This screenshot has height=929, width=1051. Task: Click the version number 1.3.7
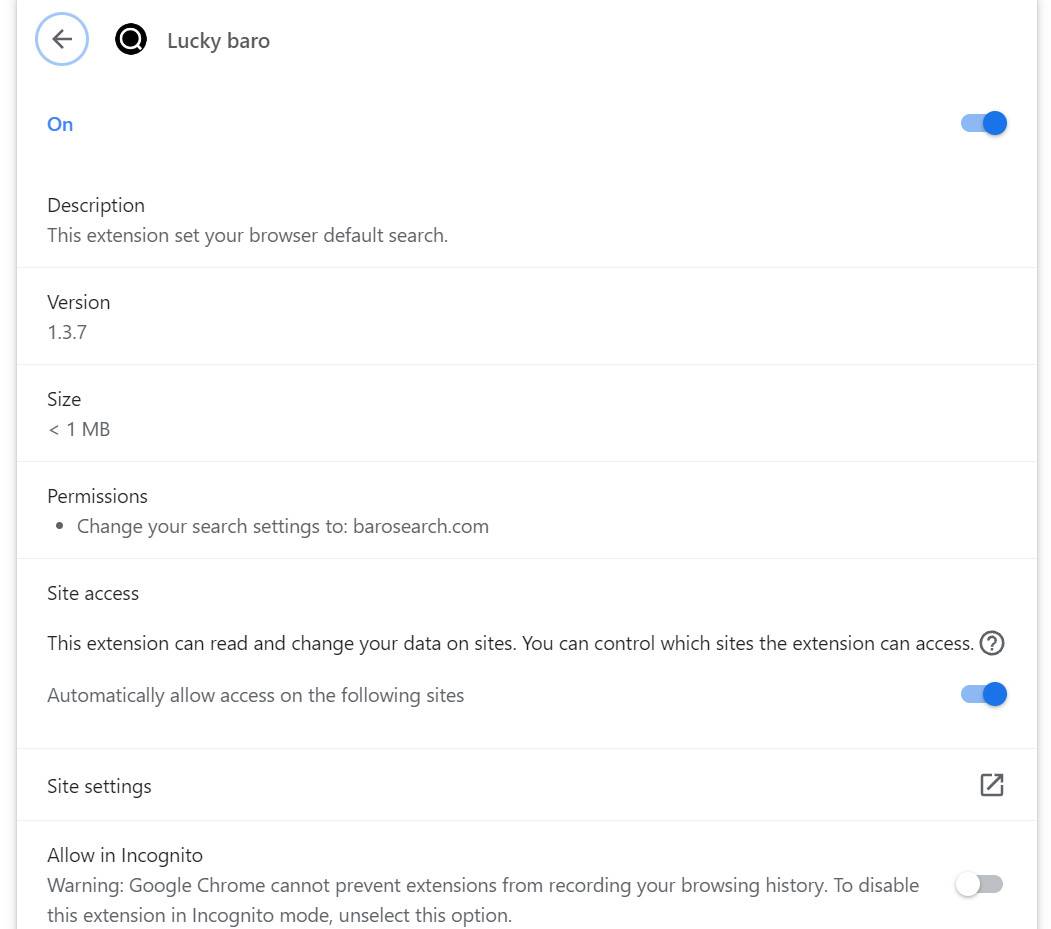click(67, 332)
